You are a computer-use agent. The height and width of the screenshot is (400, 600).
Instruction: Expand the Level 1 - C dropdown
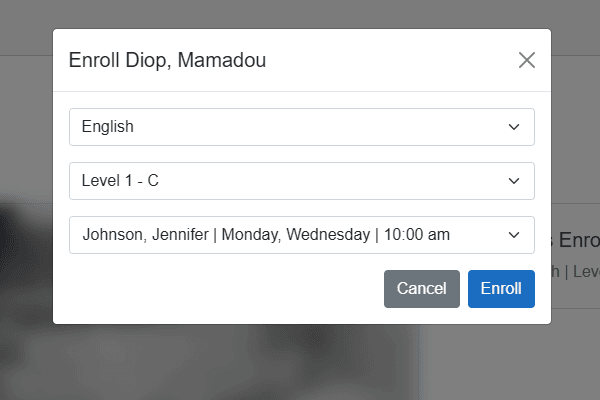point(302,181)
